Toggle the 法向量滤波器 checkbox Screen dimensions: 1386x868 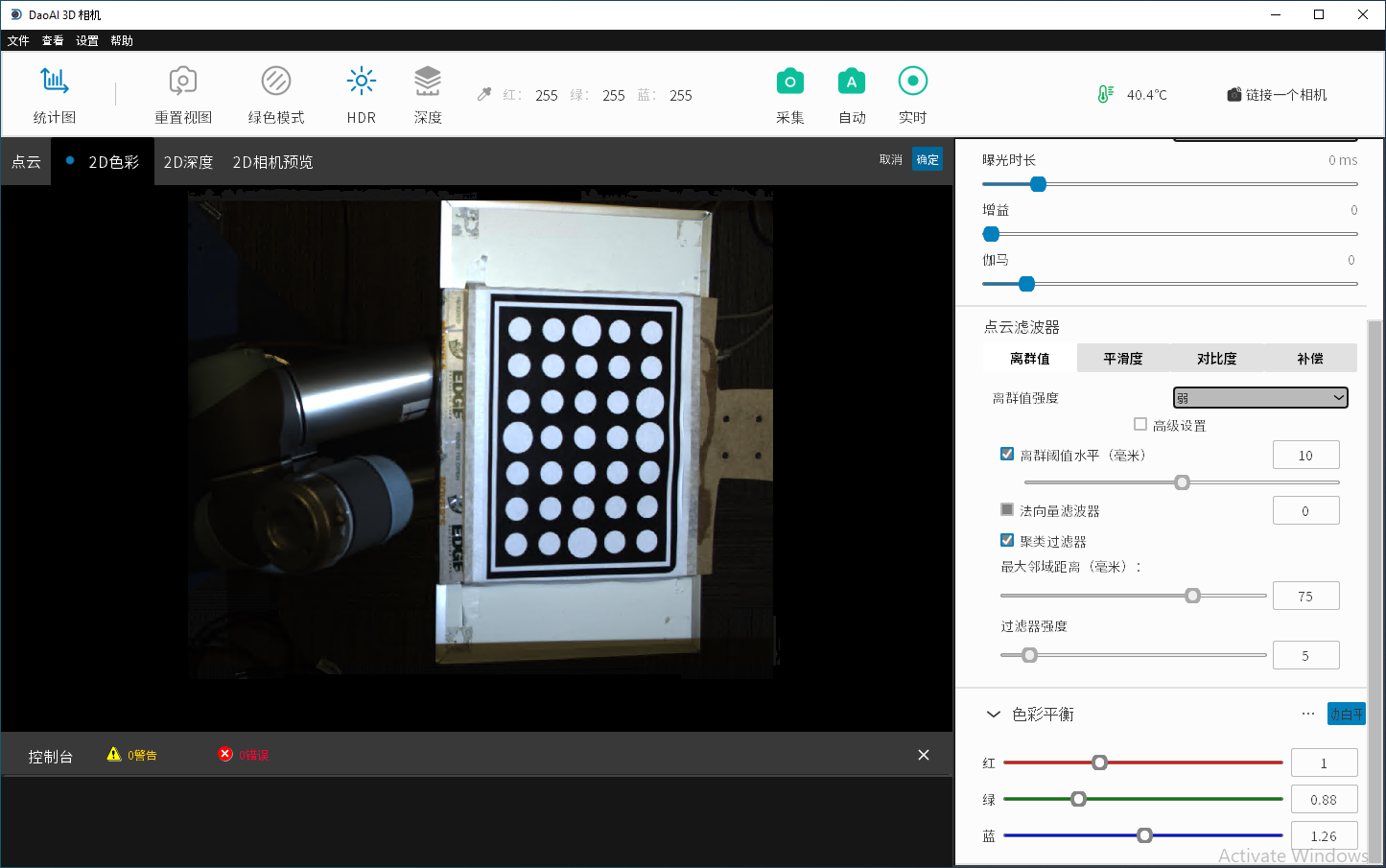pyautogui.click(x=1007, y=509)
